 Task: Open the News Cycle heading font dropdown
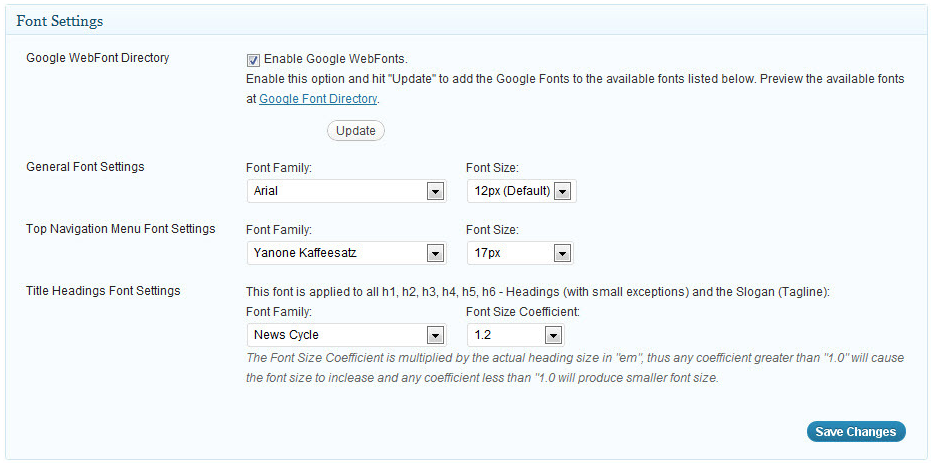(x=346, y=335)
